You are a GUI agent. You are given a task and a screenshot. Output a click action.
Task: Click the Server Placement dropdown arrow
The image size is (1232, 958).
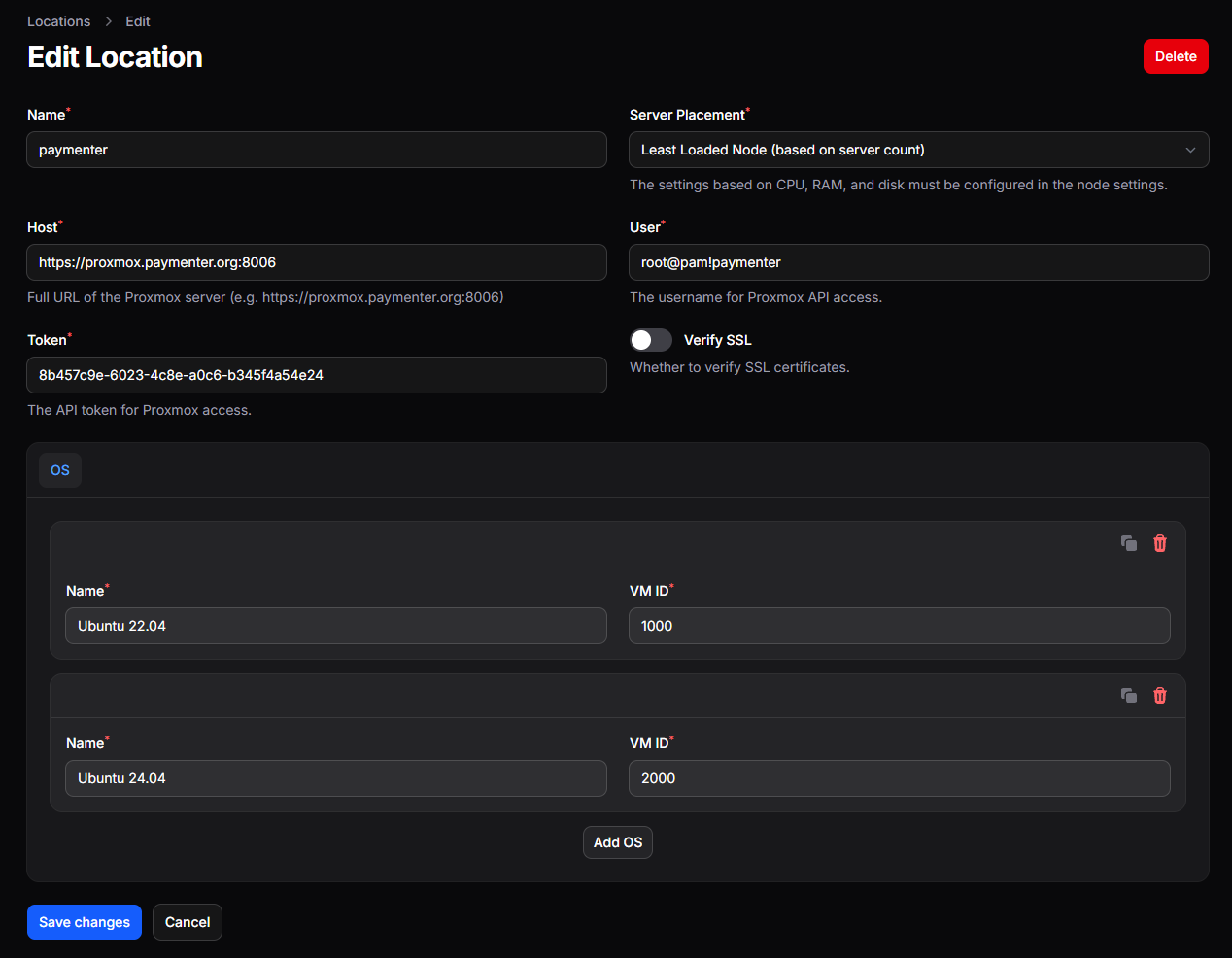point(1190,150)
